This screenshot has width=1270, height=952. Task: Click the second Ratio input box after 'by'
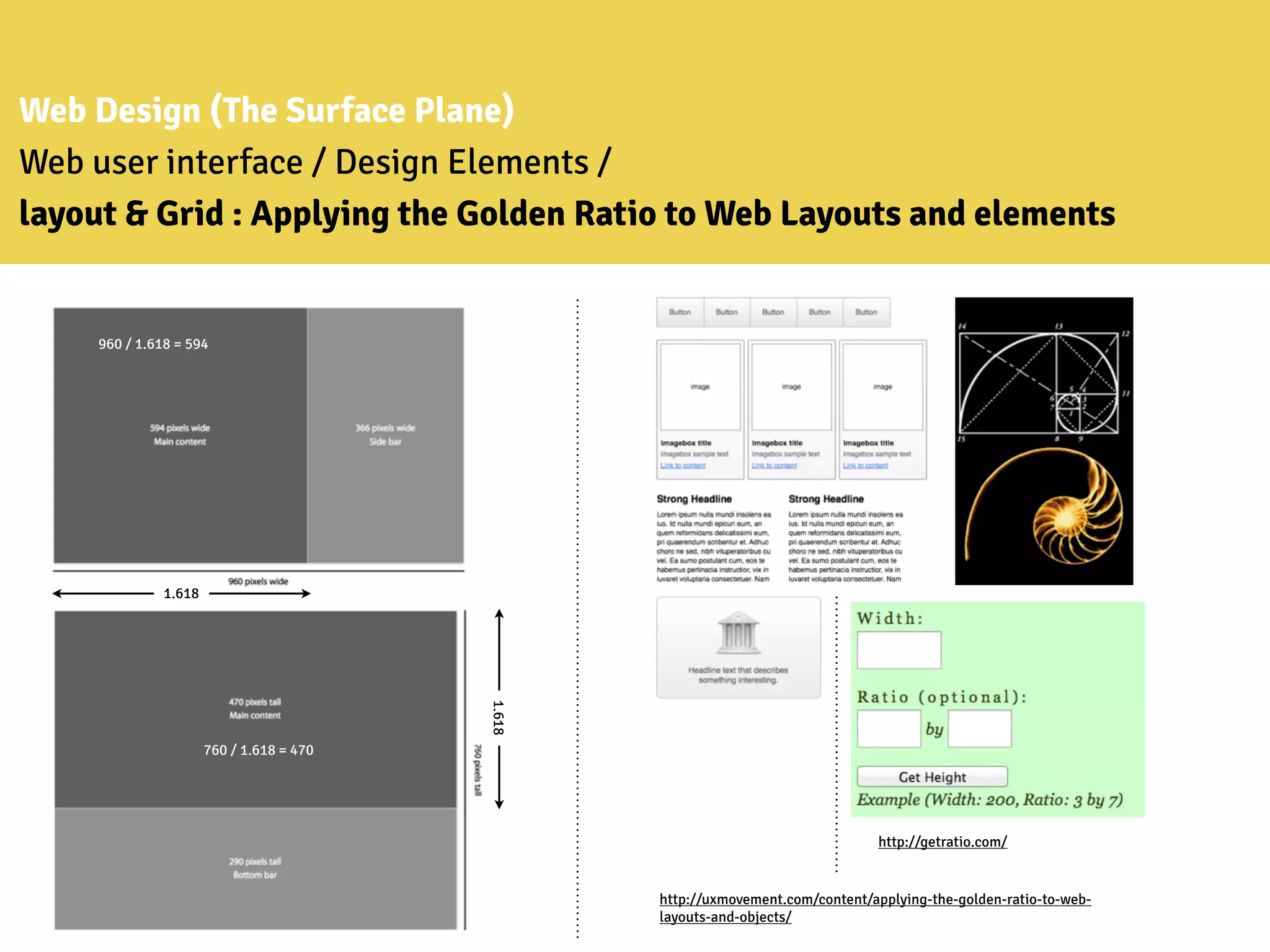click(980, 729)
